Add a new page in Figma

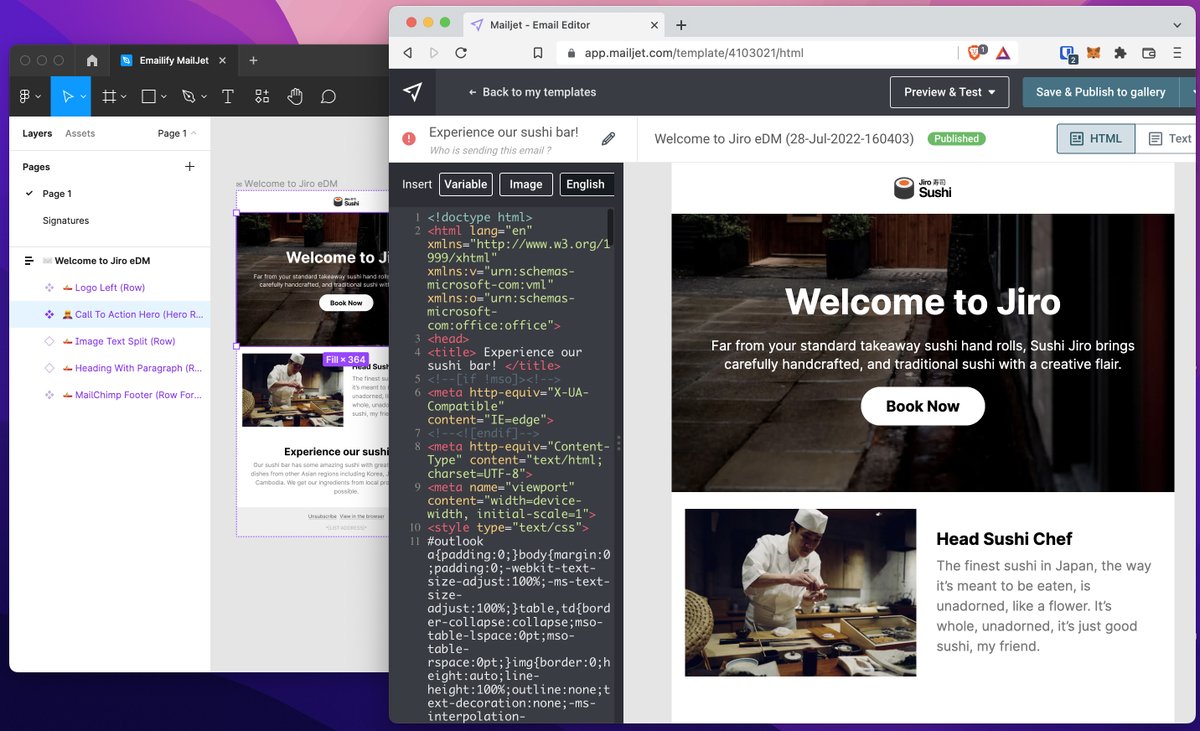[x=190, y=166]
